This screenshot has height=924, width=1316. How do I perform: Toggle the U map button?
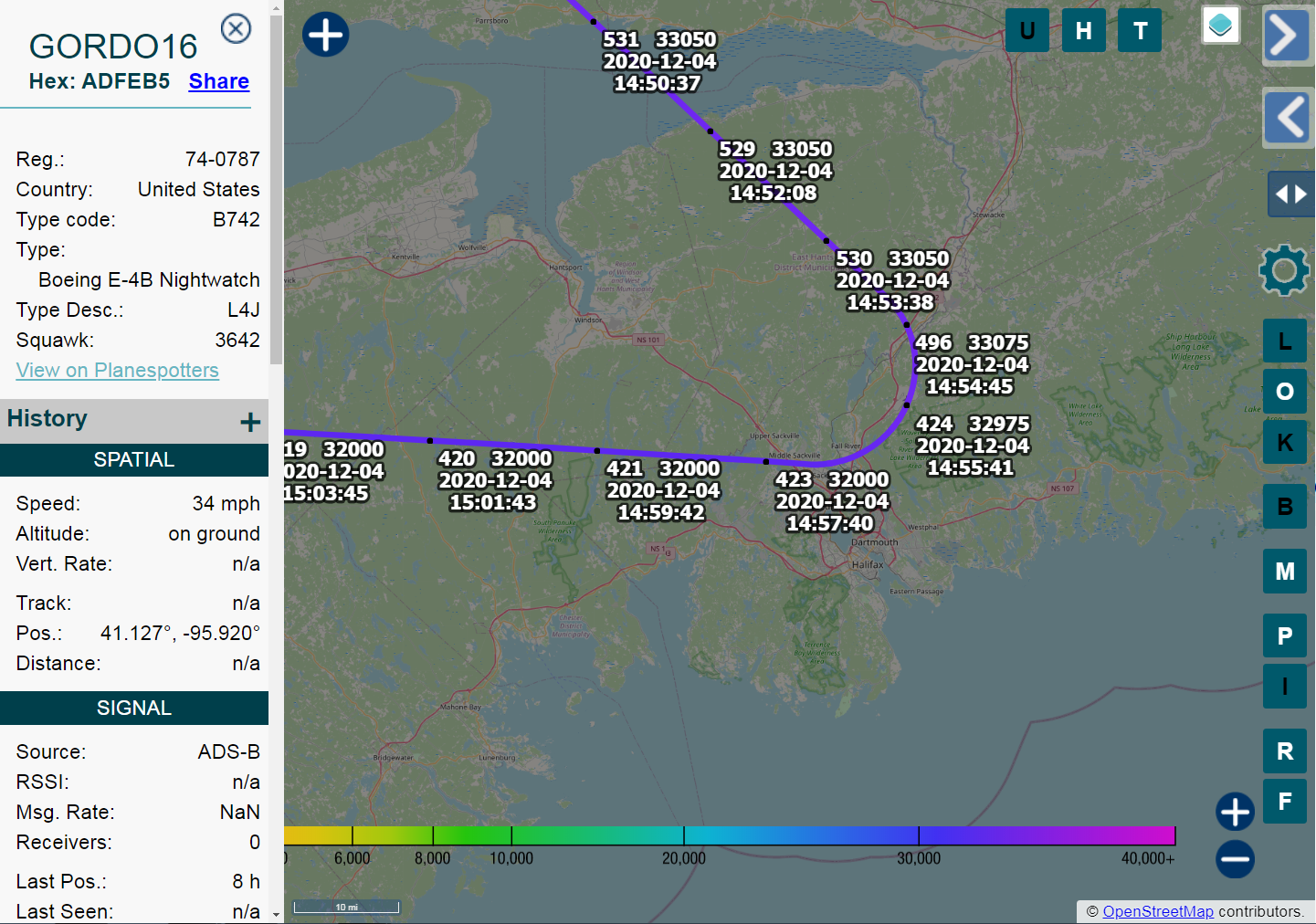(x=1027, y=30)
